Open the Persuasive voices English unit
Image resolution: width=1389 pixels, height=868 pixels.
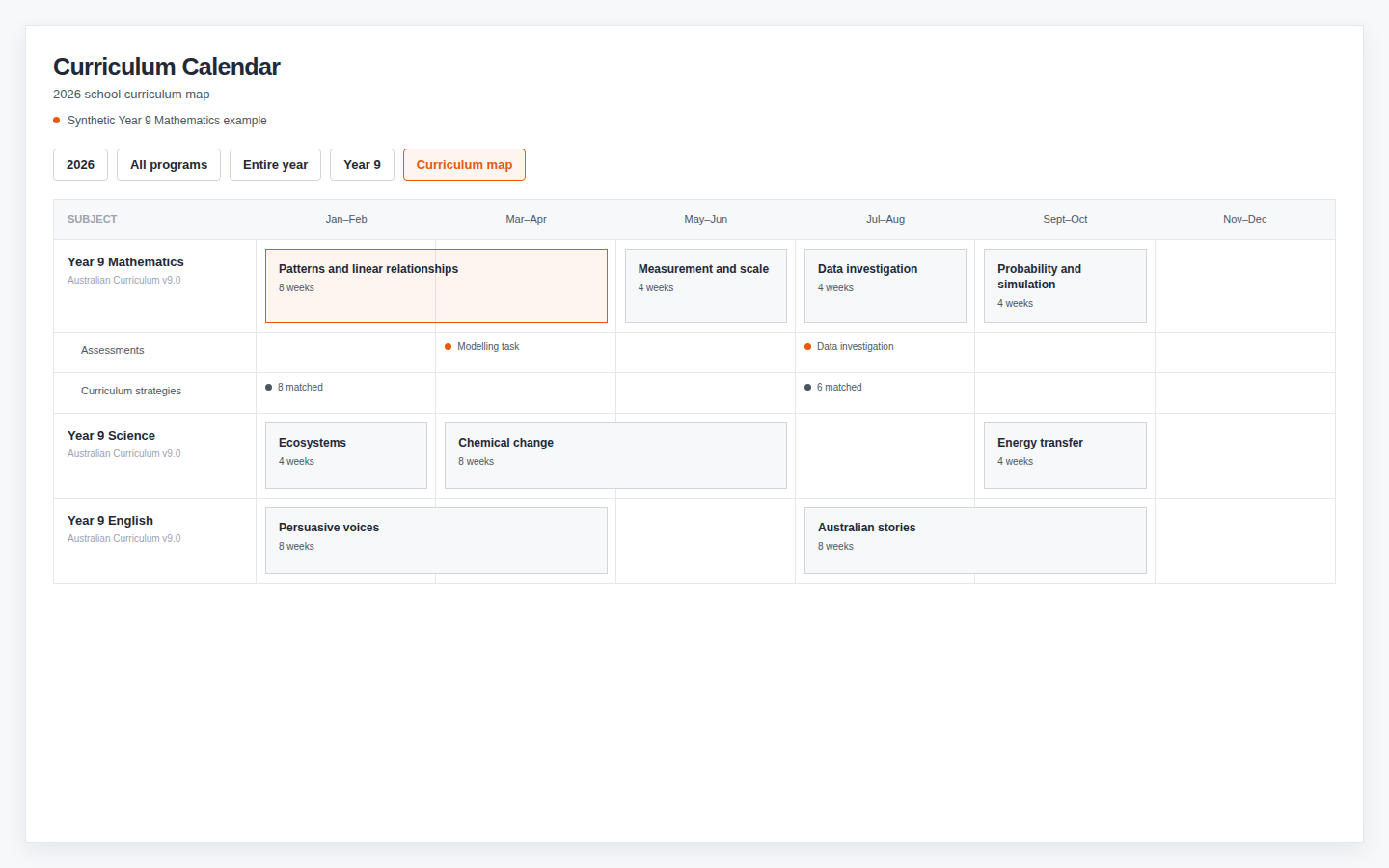pyautogui.click(x=436, y=540)
